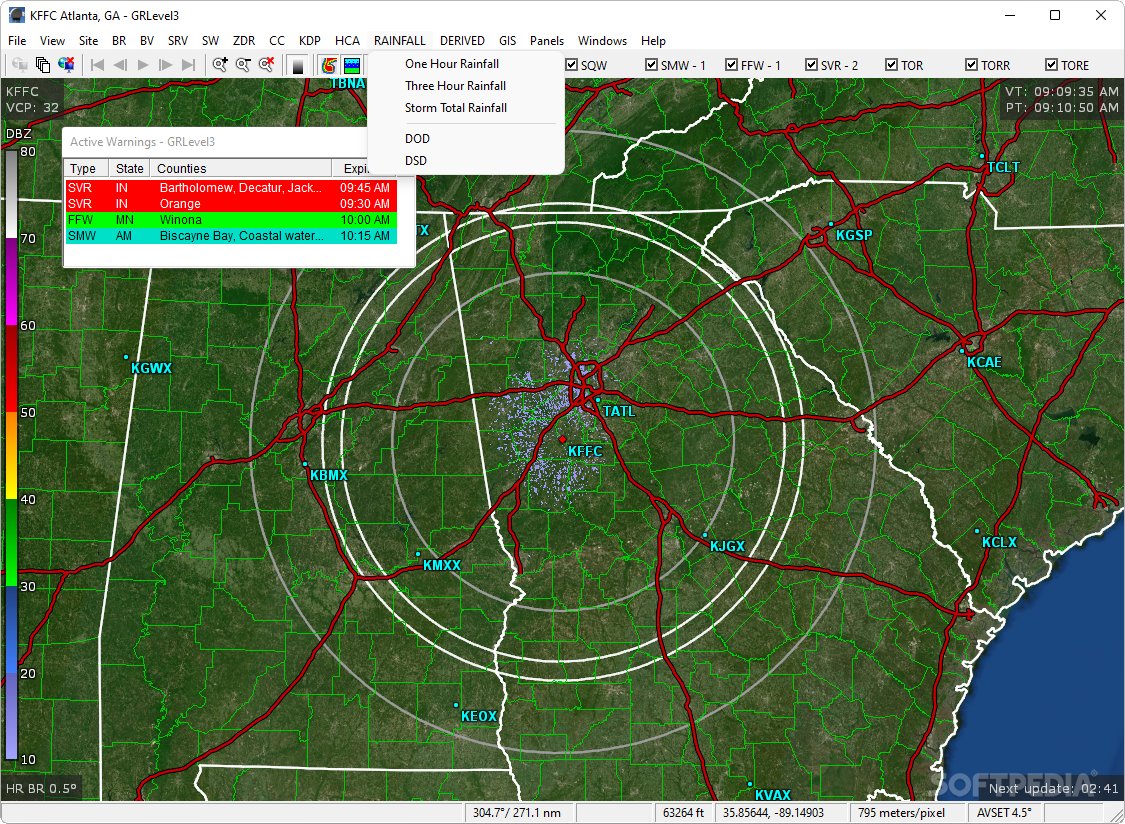Click the grayed network connection toolbar icon
Image resolution: width=1125 pixels, height=824 pixels.
[20, 65]
